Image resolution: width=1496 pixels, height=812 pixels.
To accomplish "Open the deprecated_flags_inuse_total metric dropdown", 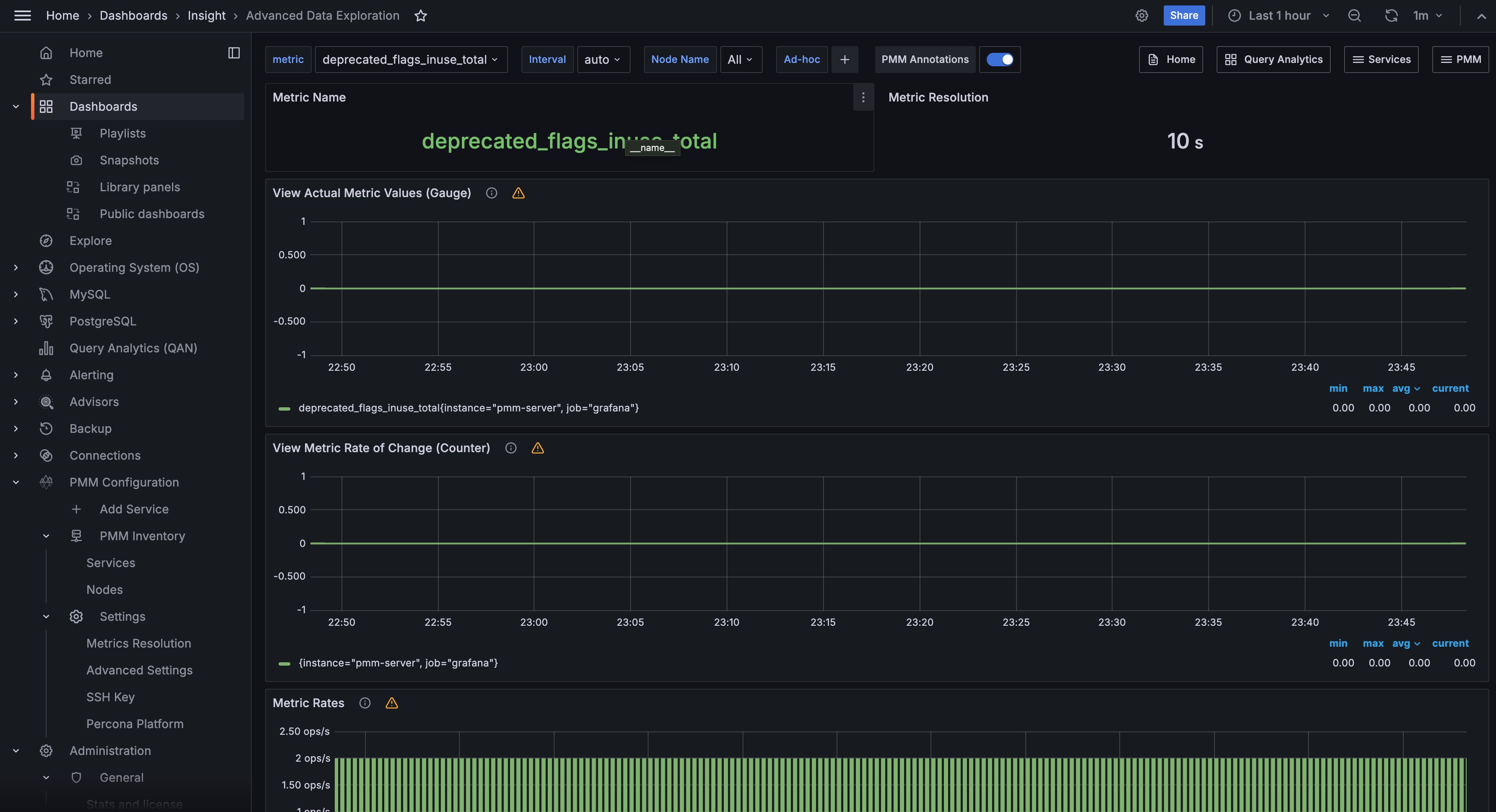I will (x=411, y=59).
